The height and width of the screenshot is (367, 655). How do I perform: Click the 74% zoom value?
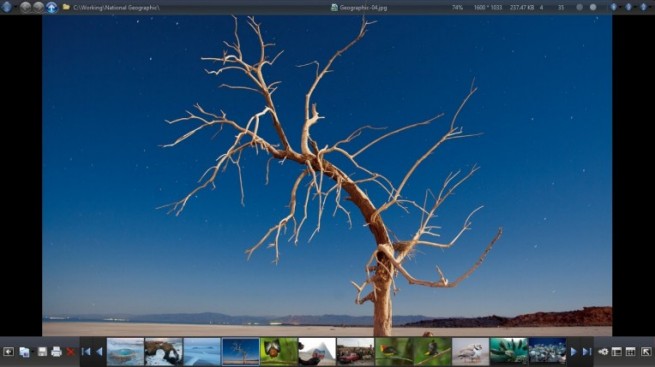tap(457, 8)
